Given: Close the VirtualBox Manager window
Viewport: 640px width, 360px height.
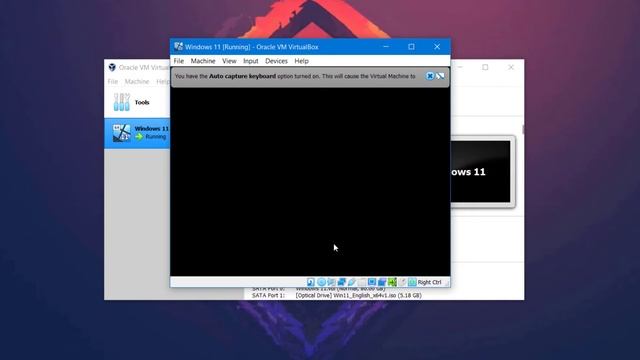Looking at the screenshot, I should point(511,67).
